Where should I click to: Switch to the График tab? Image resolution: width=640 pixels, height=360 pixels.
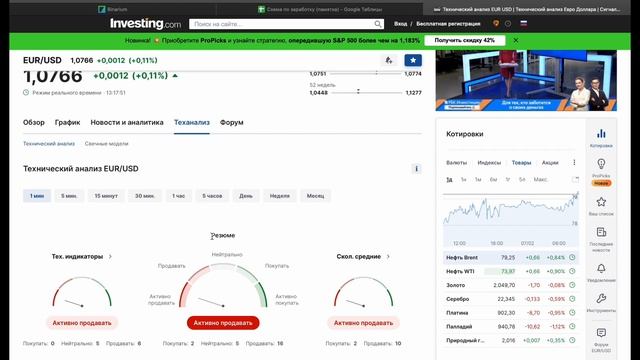(67, 122)
